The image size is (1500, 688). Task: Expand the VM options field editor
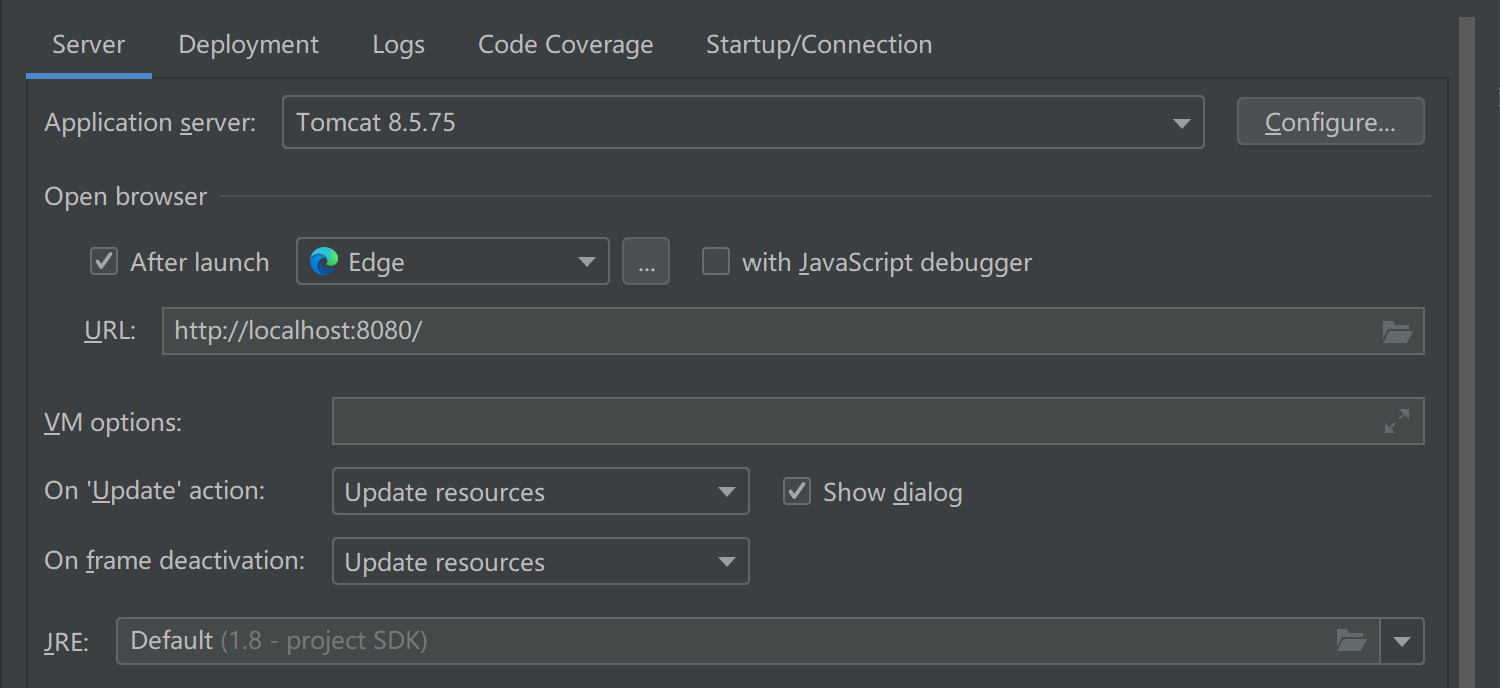[1397, 421]
